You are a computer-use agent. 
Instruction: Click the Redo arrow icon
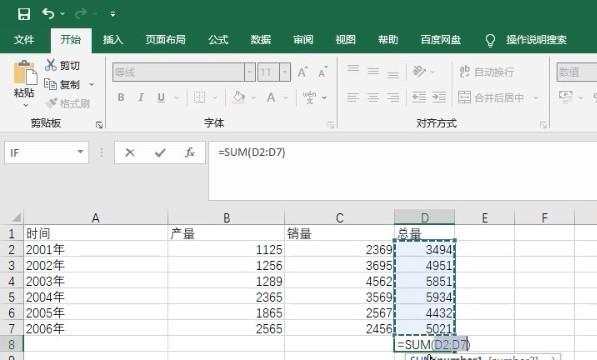(x=80, y=14)
